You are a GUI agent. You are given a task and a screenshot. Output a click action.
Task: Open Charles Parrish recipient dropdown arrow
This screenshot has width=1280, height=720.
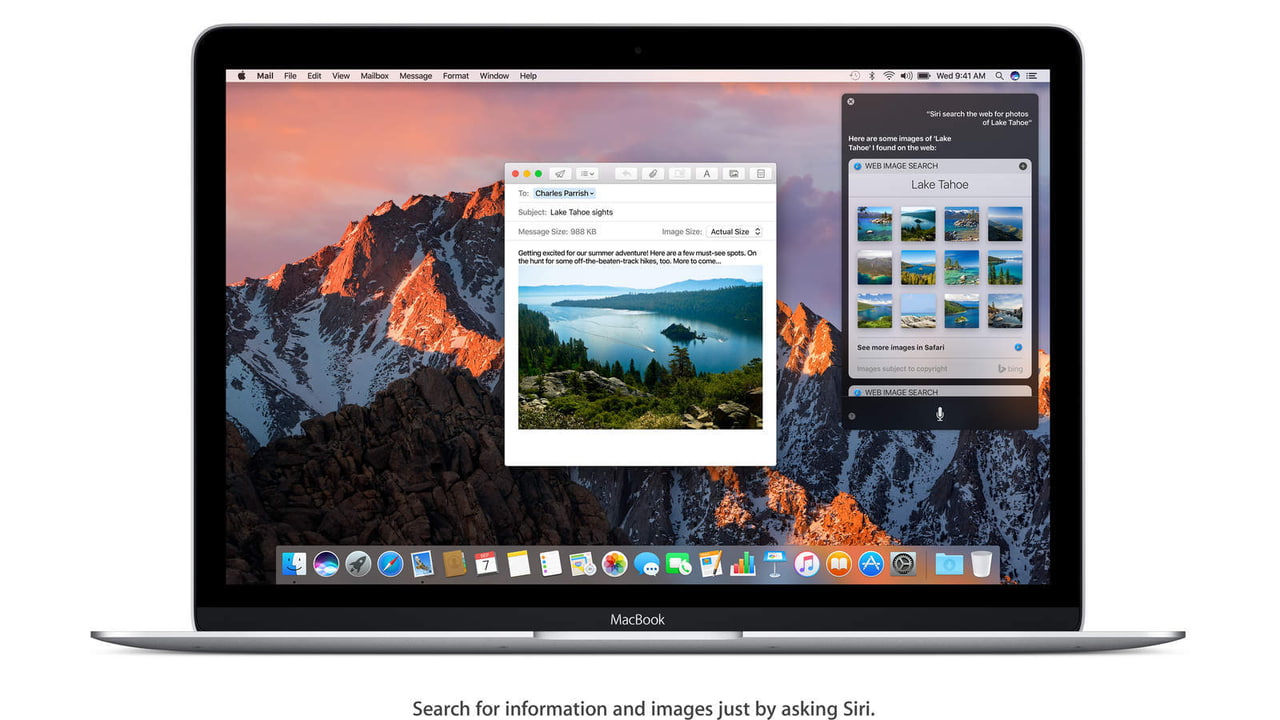click(592, 194)
